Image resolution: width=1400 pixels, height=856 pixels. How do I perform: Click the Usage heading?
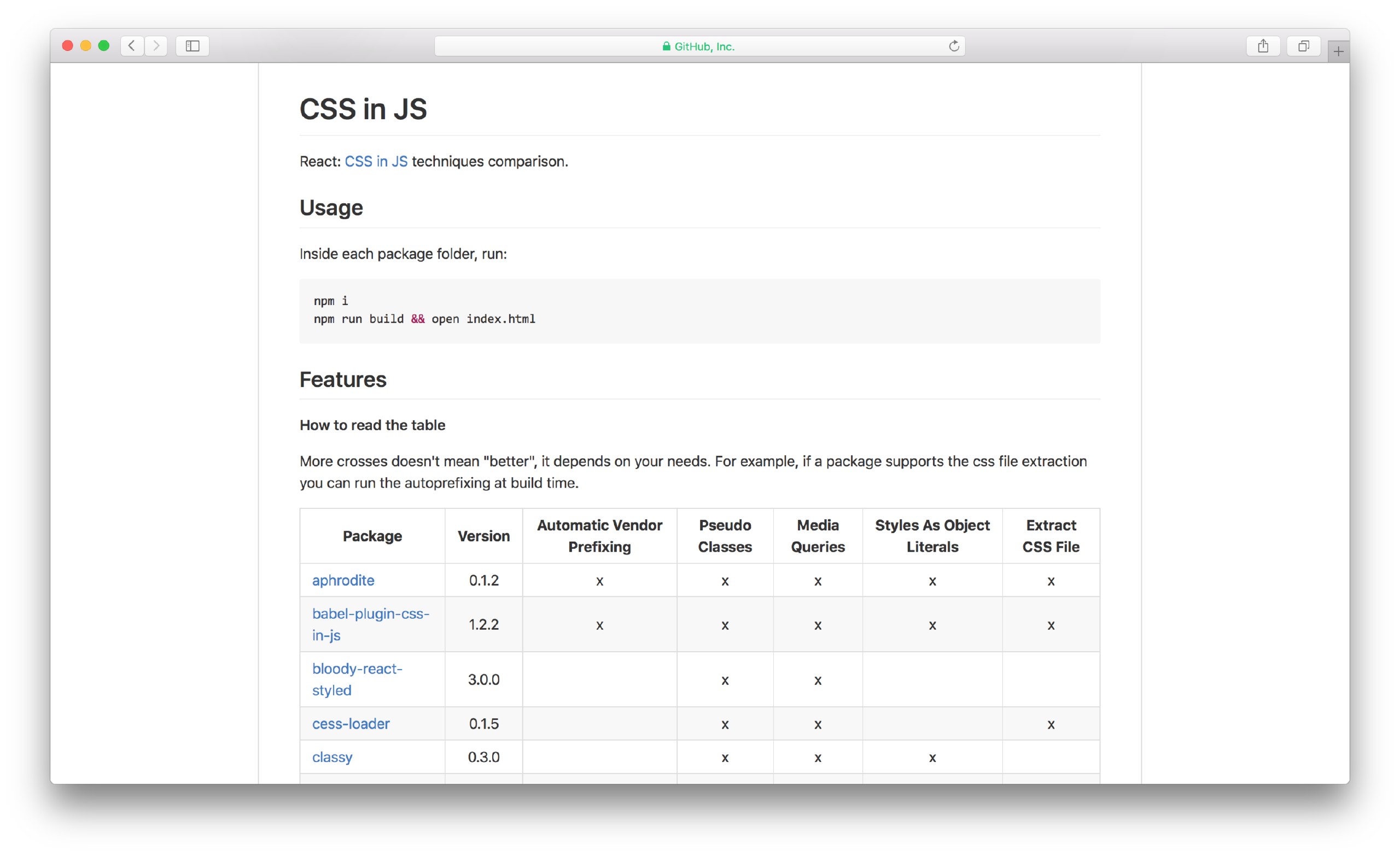[331, 208]
